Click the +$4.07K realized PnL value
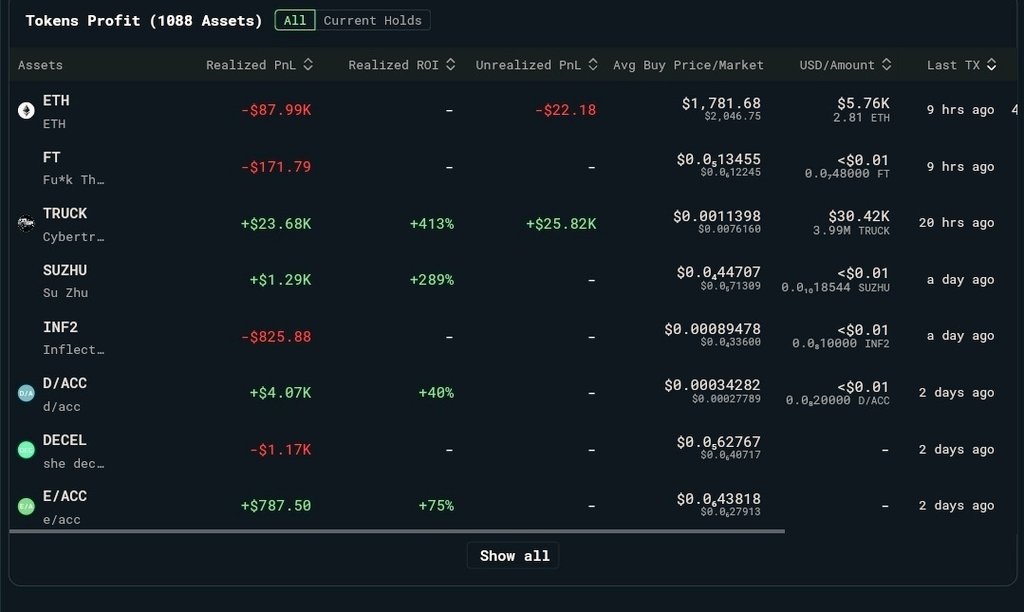The height and width of the screenshot is (612, 1024). point(281,393)
